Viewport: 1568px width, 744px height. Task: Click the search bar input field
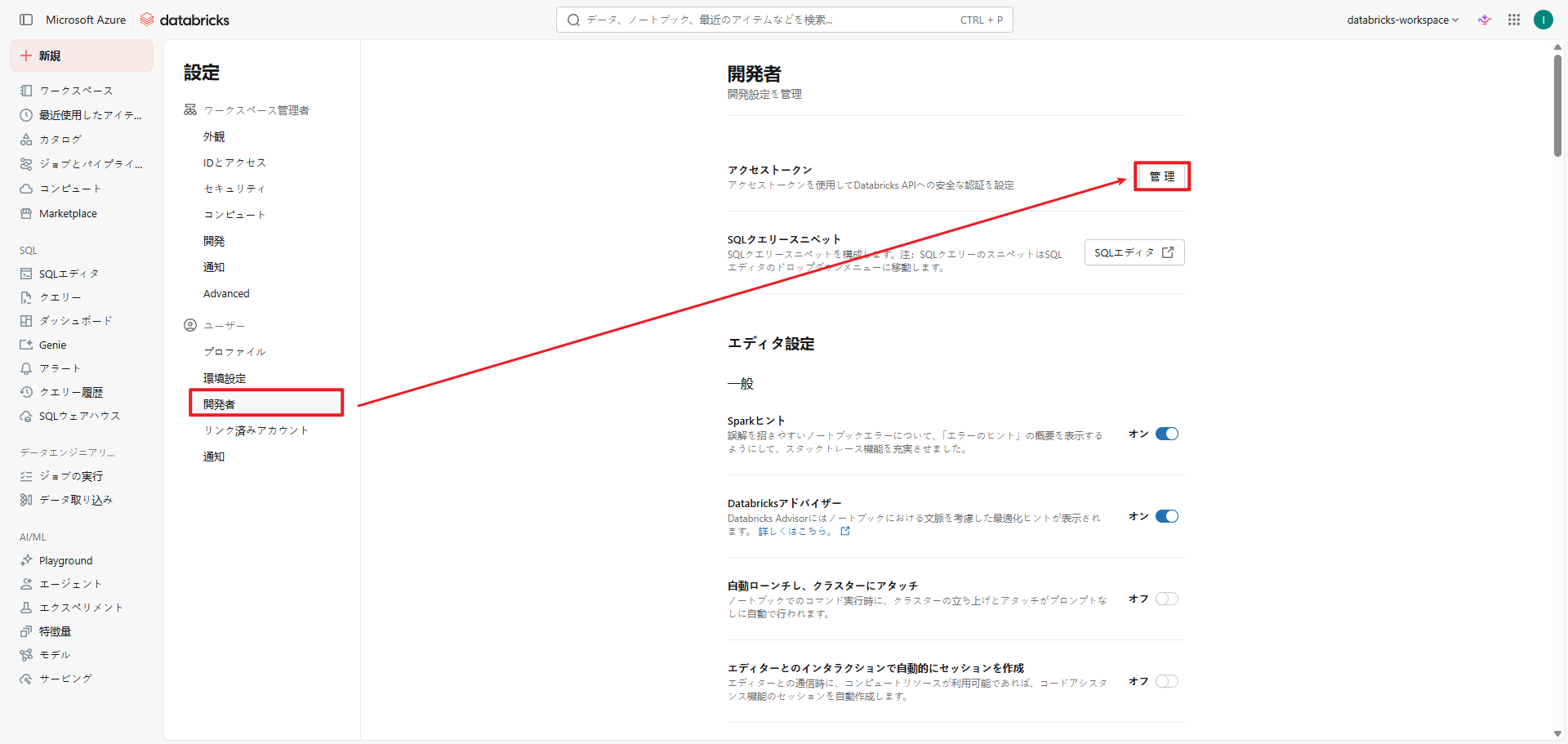(x=768, y=20)
